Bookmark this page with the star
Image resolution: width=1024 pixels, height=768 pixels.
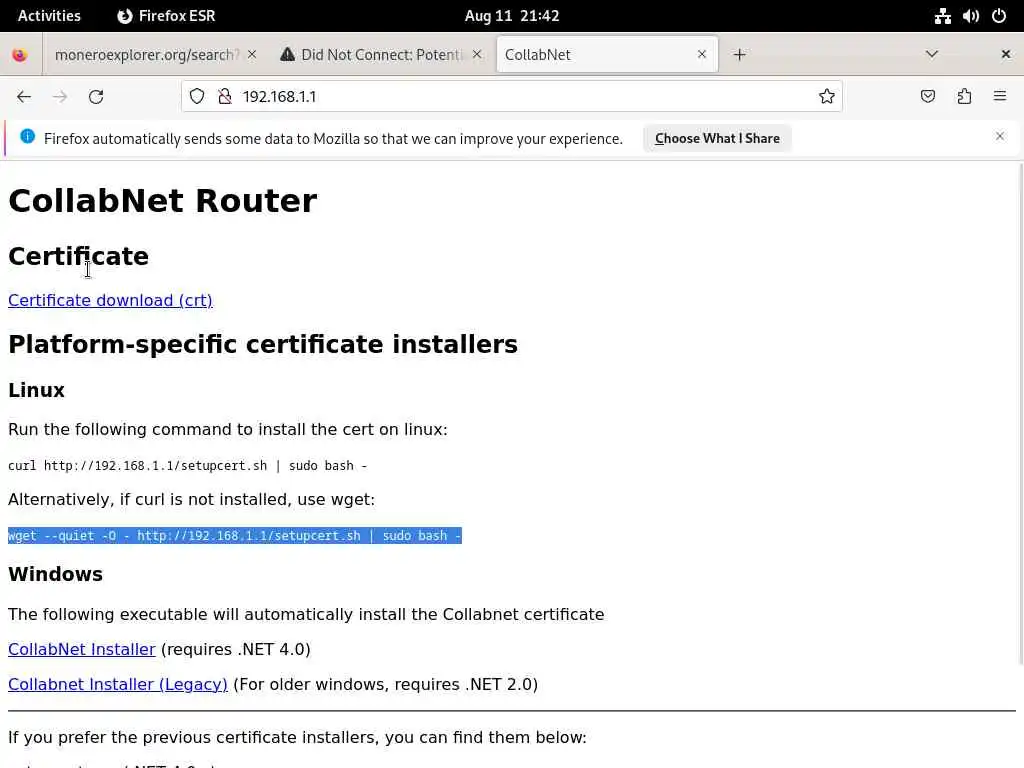point(826,97)
